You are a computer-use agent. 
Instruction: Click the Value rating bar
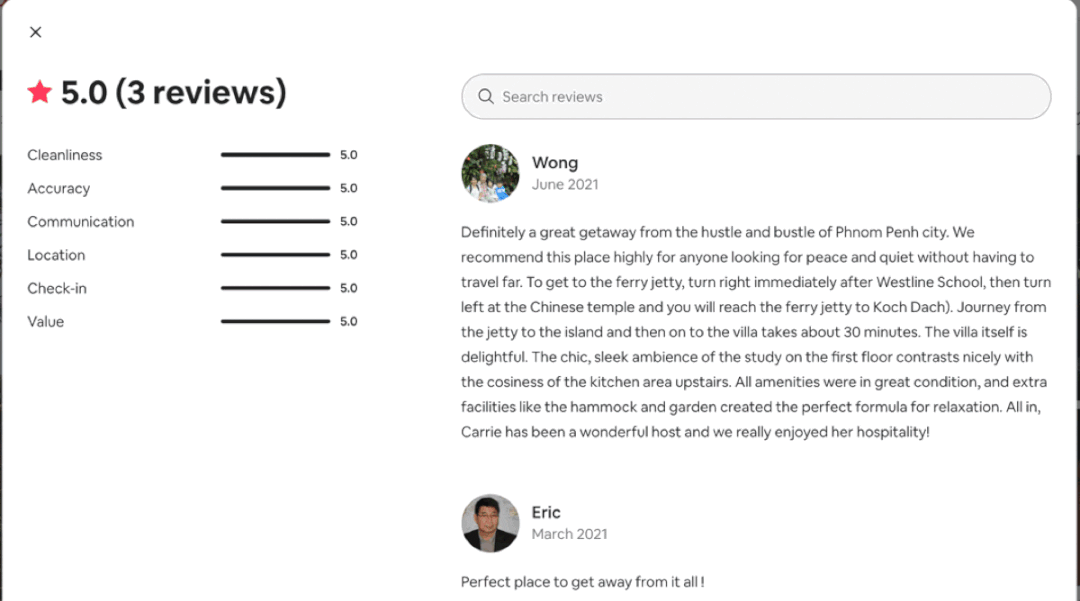point(276,321)
